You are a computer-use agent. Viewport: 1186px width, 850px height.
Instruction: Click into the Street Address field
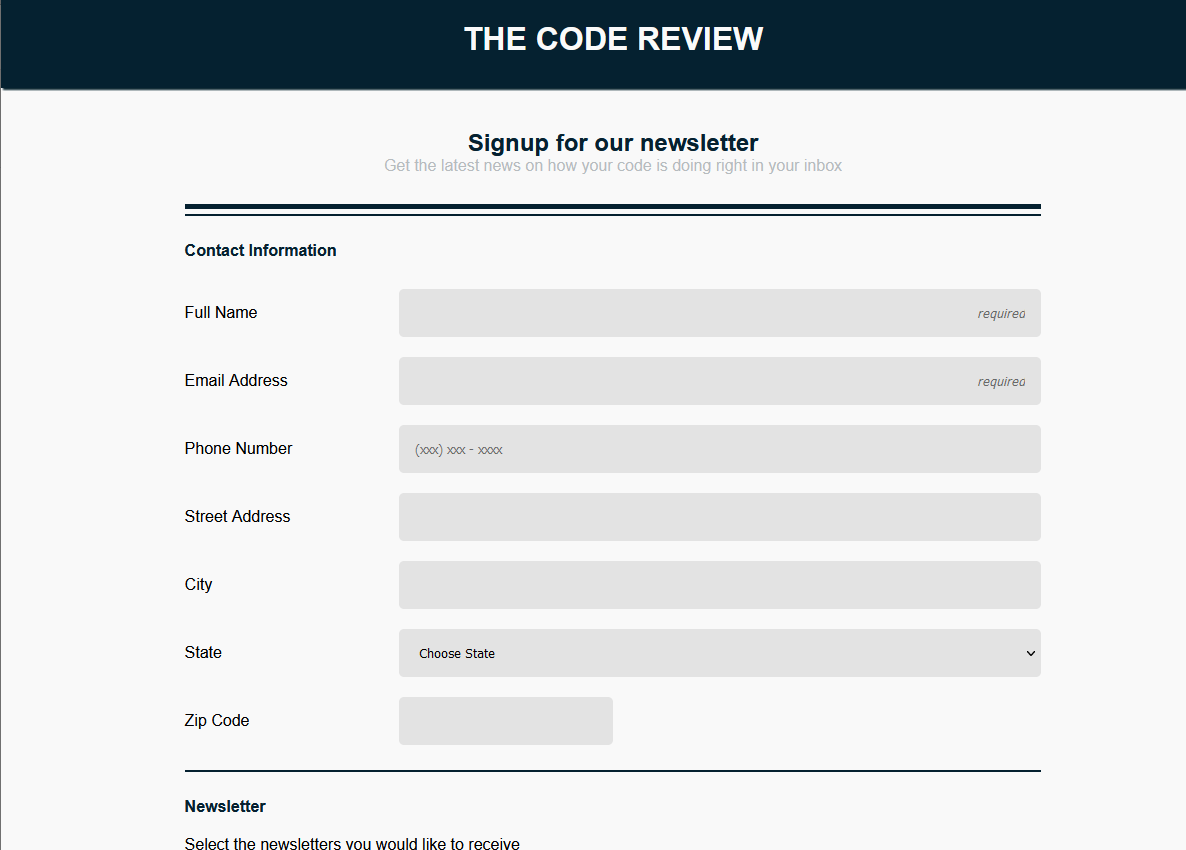(719, 517)
